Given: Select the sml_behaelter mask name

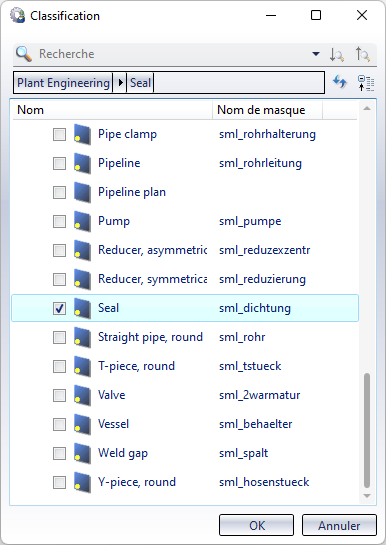Looking at the screenshot, I should [x=255, y=424].
